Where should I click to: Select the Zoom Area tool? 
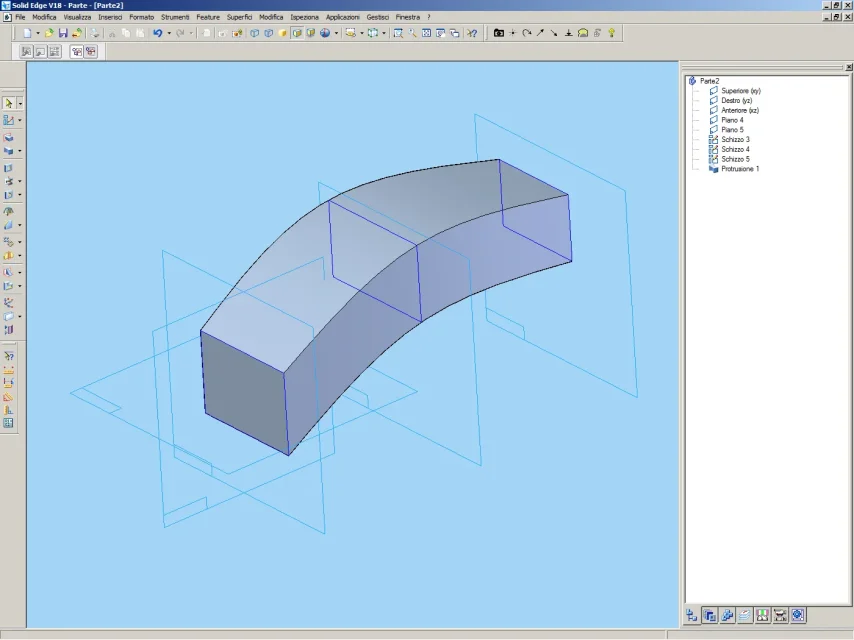[398, 33]
